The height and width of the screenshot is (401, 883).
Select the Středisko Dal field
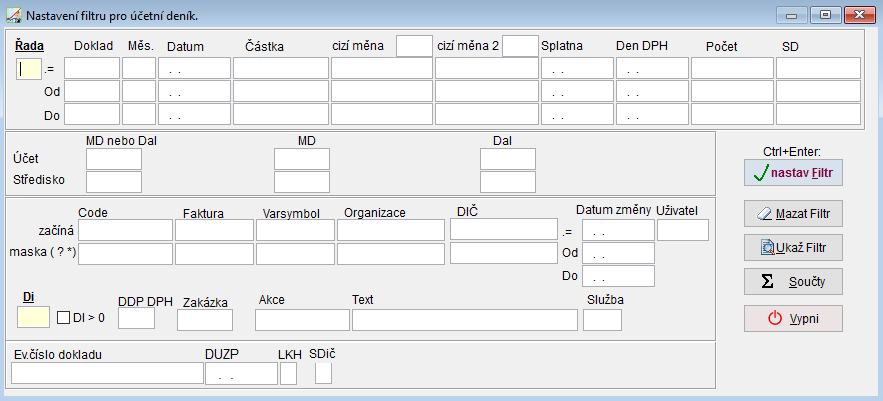tap(507, 181)
